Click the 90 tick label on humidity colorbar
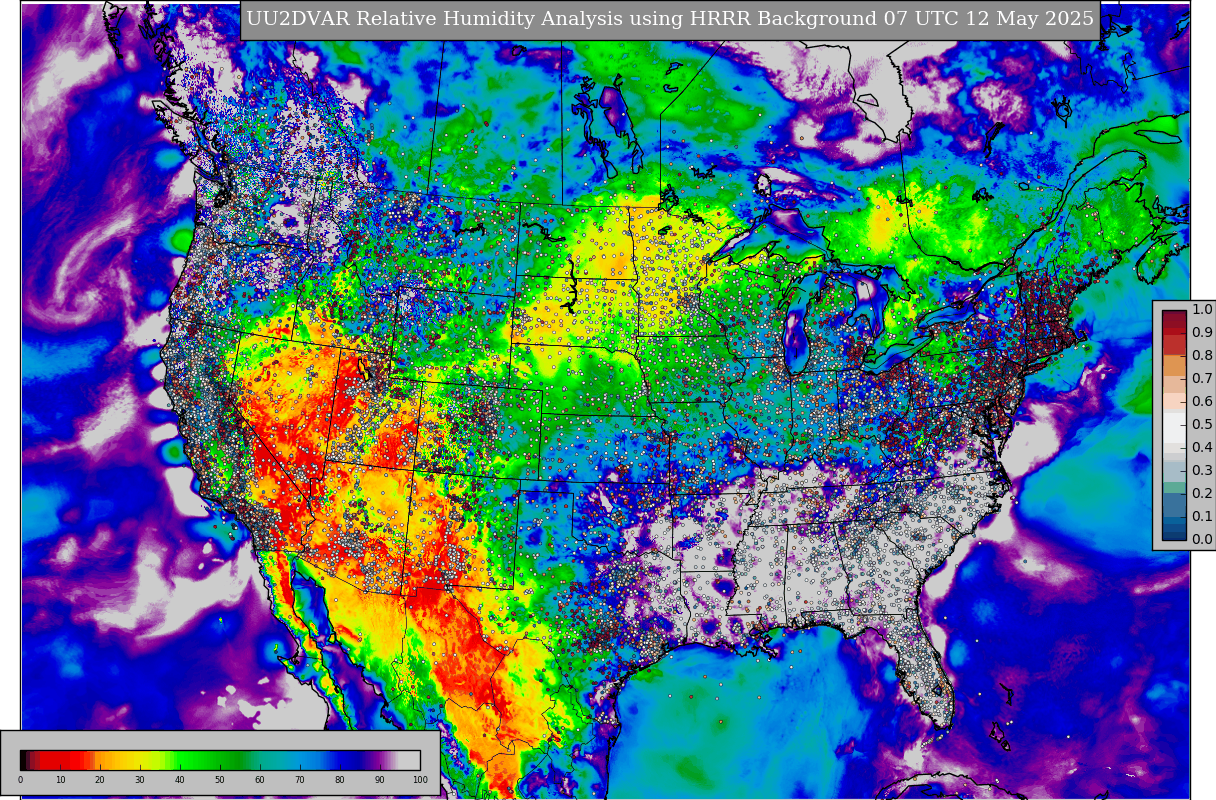Screen dimensions: 1216x800 [380, 780]
